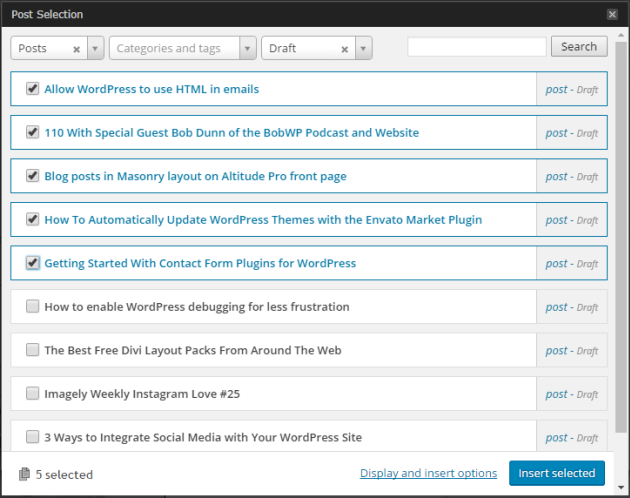Close the Post Selection dialog

click(612, 14)
